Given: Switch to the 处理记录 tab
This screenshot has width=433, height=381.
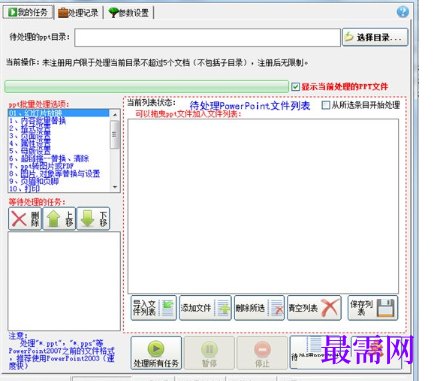Looking at the screenshot, I should coord(79,13).
